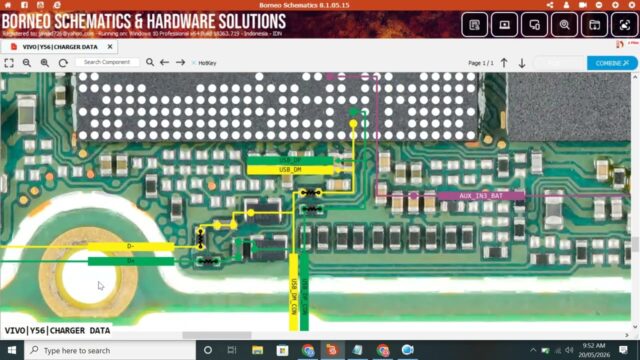Open the notification center icon
The height and width of the screenshot is (360, 640).
[x=623, y=350]
